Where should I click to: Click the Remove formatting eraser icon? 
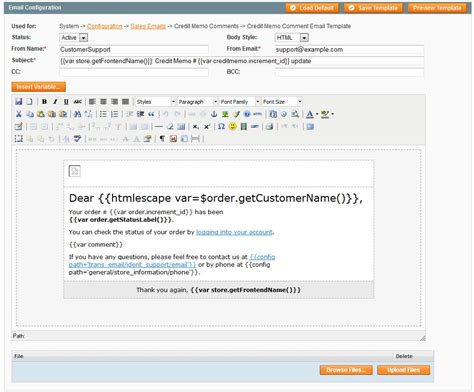170,127
